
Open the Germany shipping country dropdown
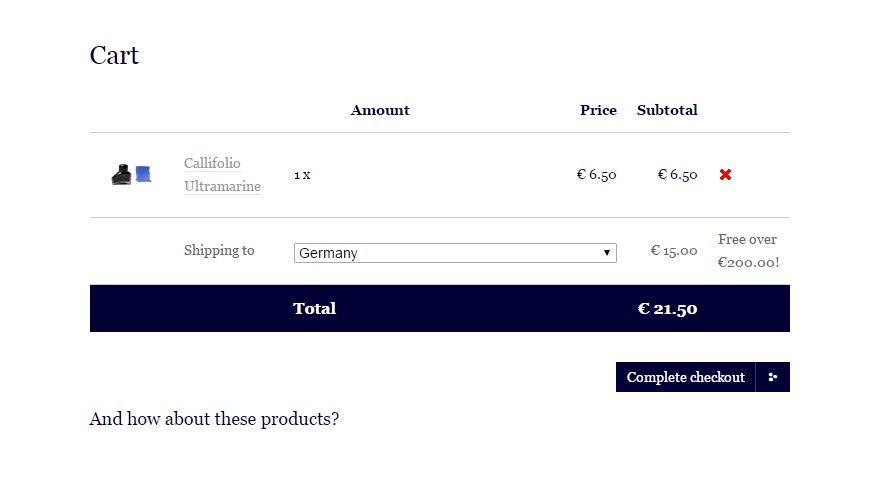tap(455, 253)
